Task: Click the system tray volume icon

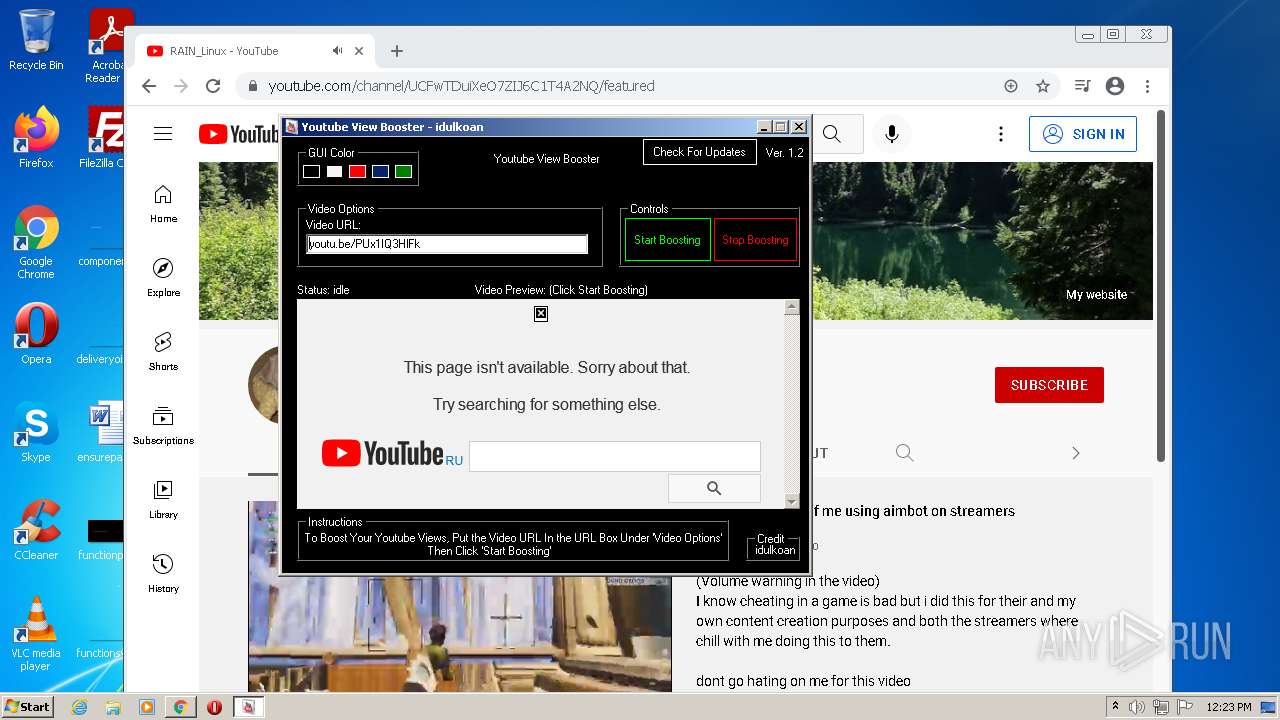Action: (x=1137, y=707)
